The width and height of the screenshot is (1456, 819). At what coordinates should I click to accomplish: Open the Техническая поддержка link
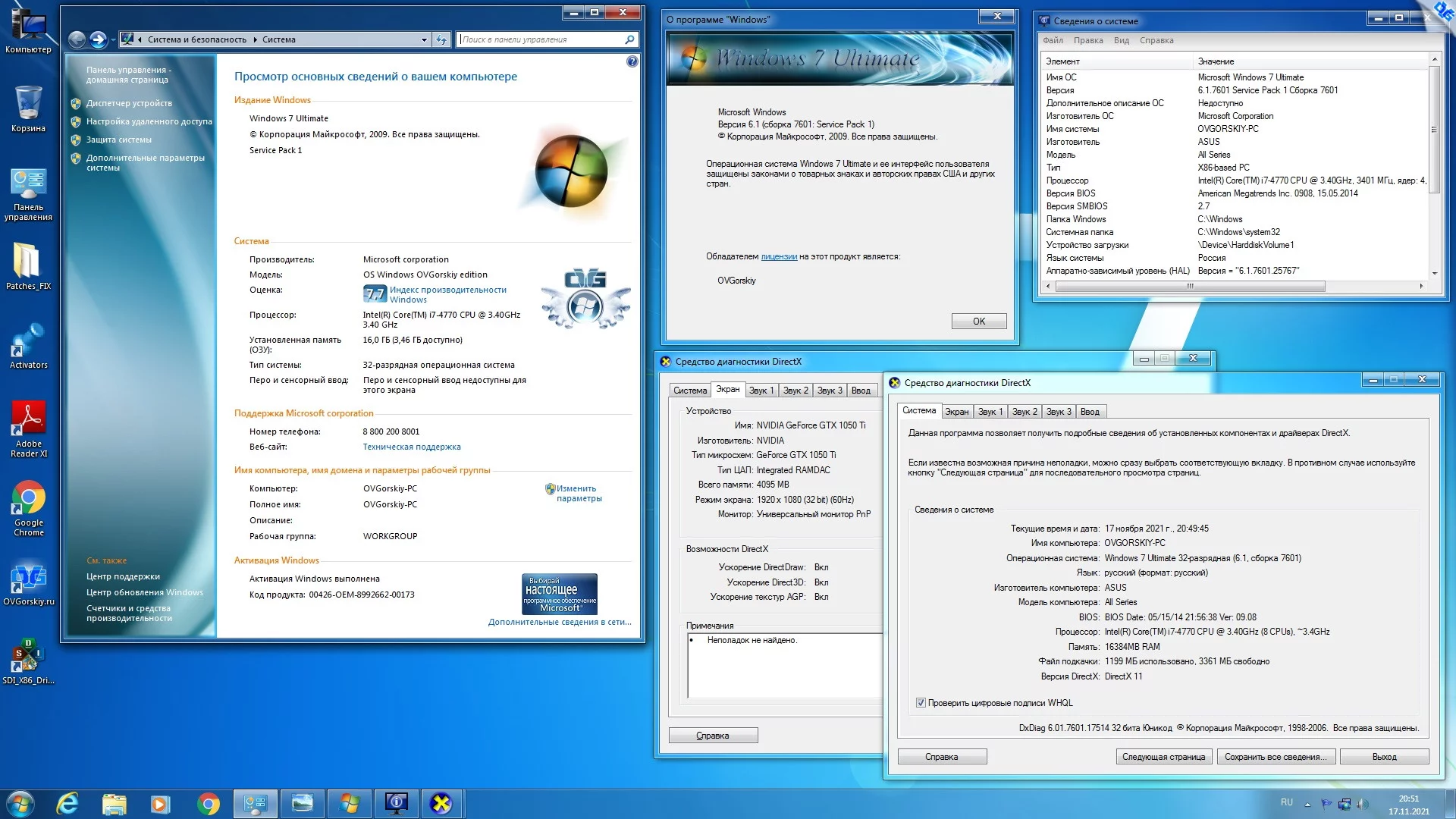[411, 447]
